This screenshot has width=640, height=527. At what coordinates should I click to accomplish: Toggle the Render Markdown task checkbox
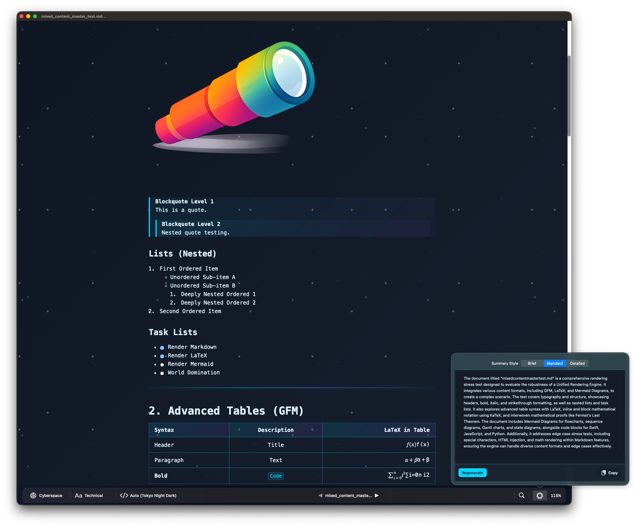tap(162, 348)
